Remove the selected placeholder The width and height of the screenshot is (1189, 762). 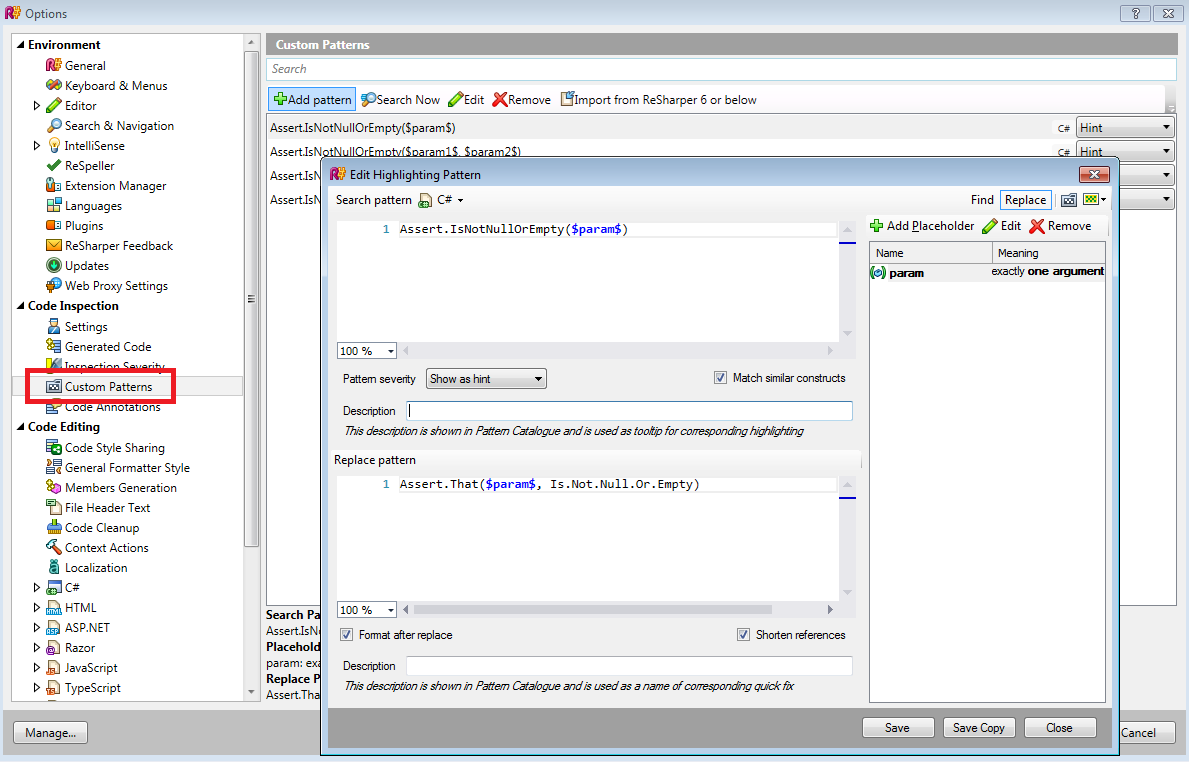(1060, 226)
